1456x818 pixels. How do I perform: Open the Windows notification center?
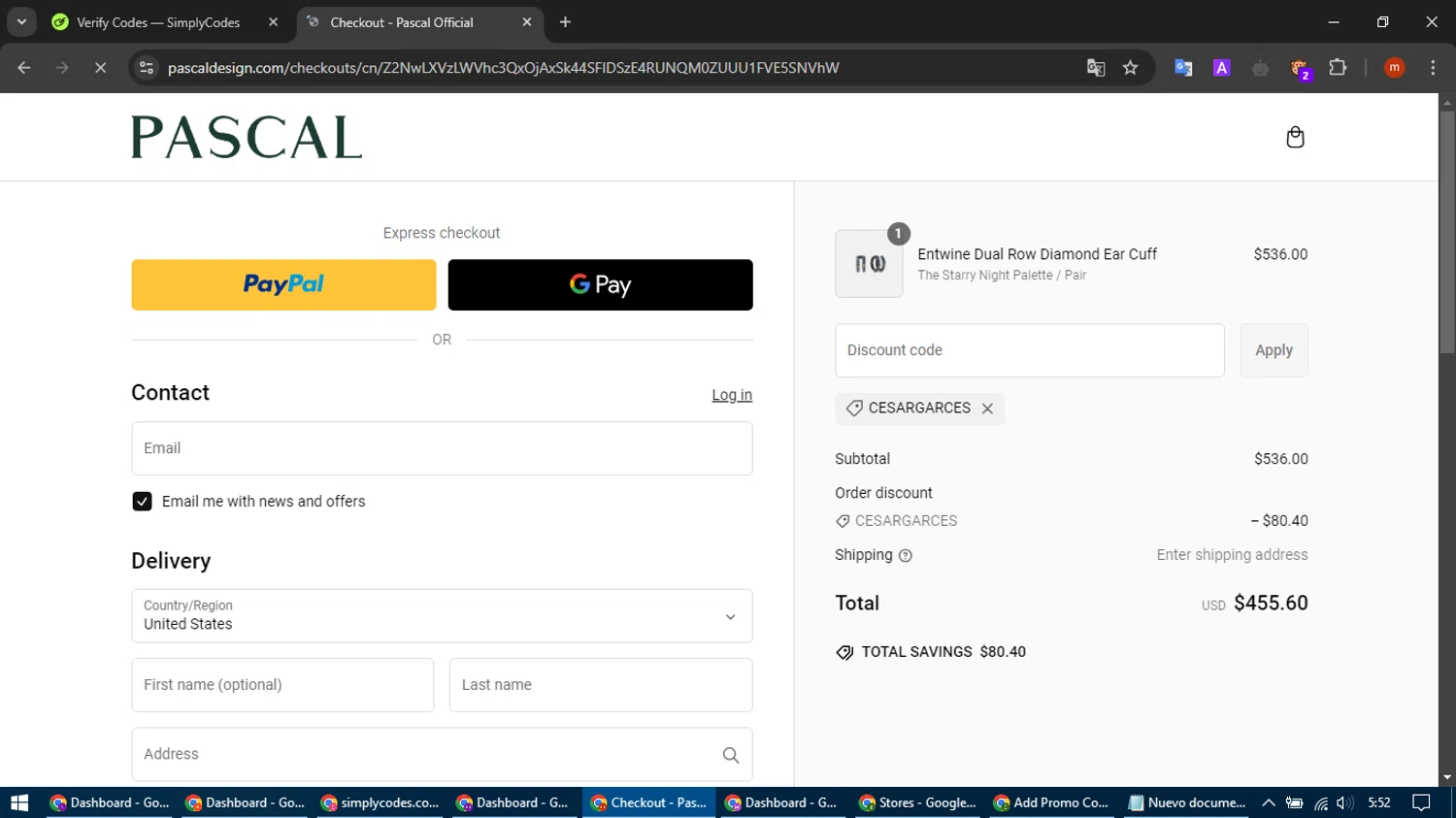[x=1421, y=802]
